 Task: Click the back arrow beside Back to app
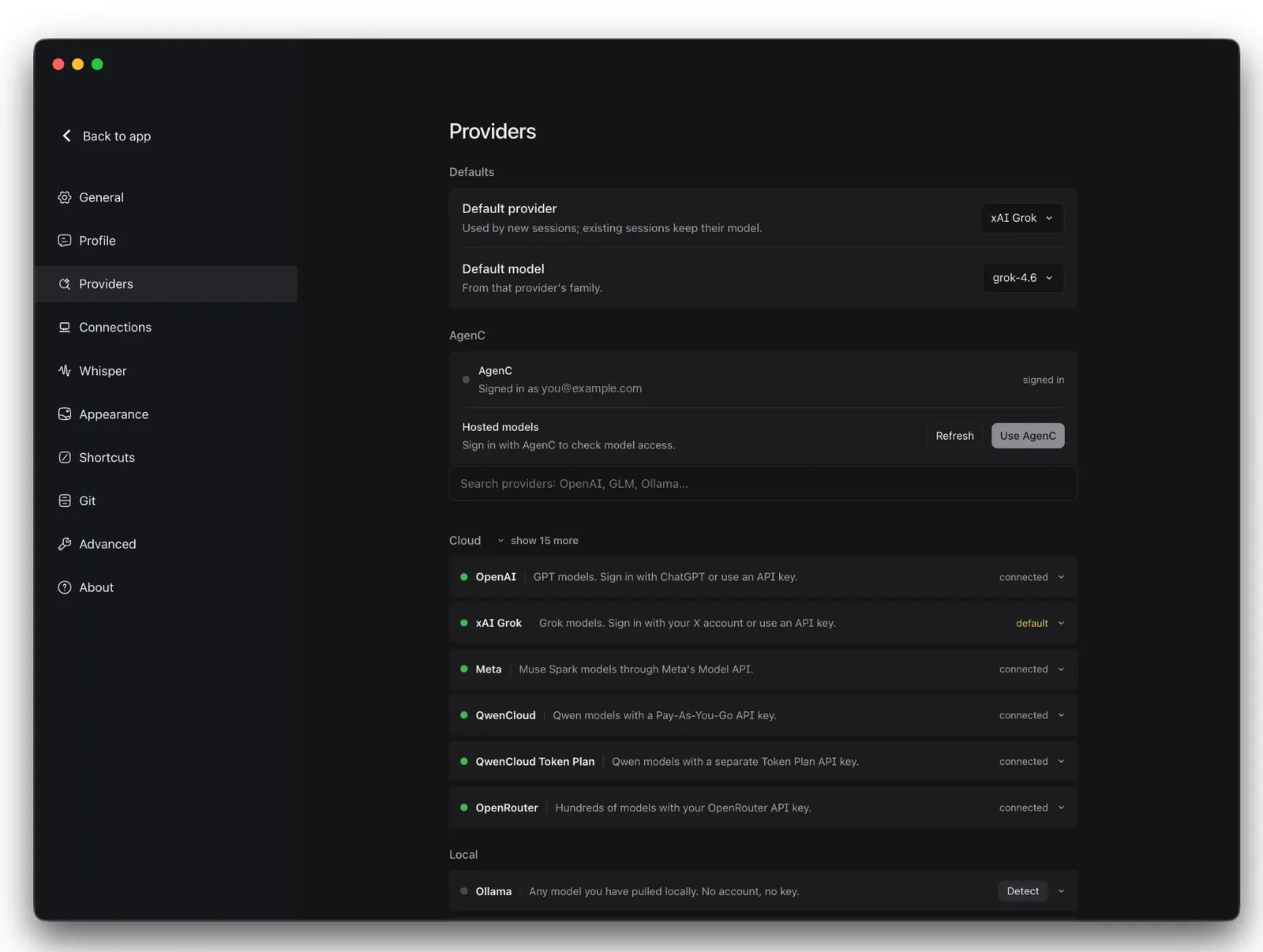click(67, 136)
